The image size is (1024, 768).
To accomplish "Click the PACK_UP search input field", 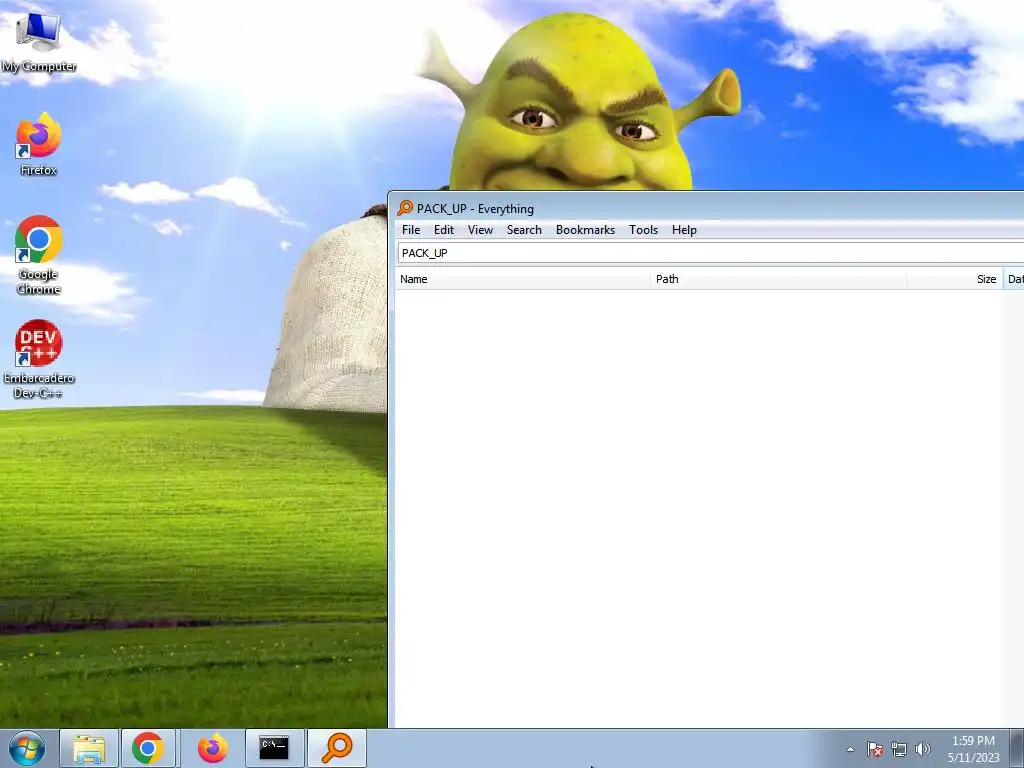I will (711, 253).
